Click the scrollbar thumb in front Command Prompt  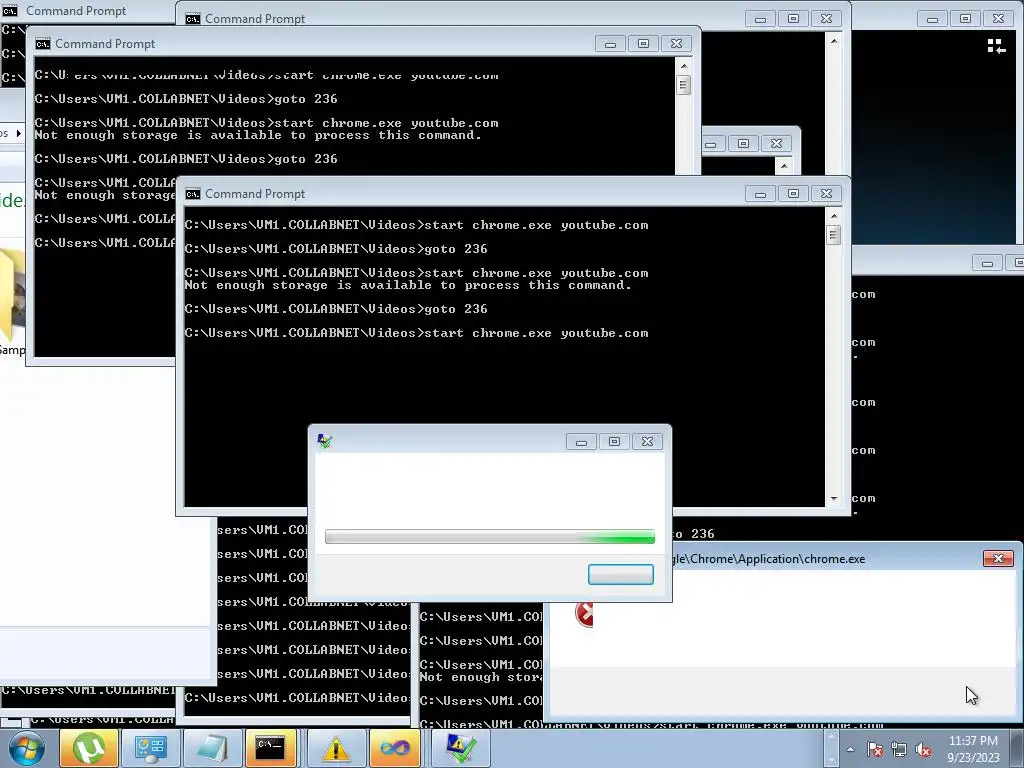tap(833, 234)
